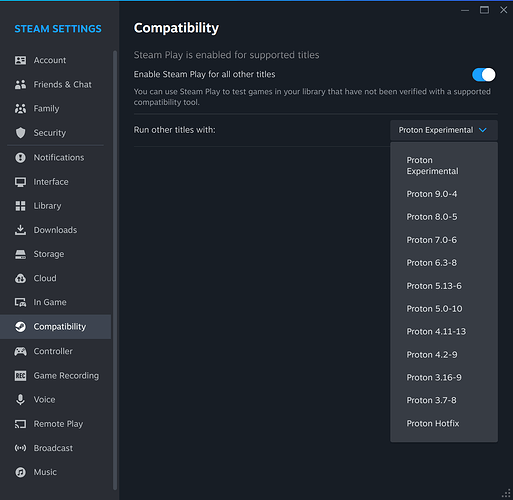The height and width of the screenshot is (500, 513).
Task: Click the Voice microphone icon
Action: tap(20, 400)
